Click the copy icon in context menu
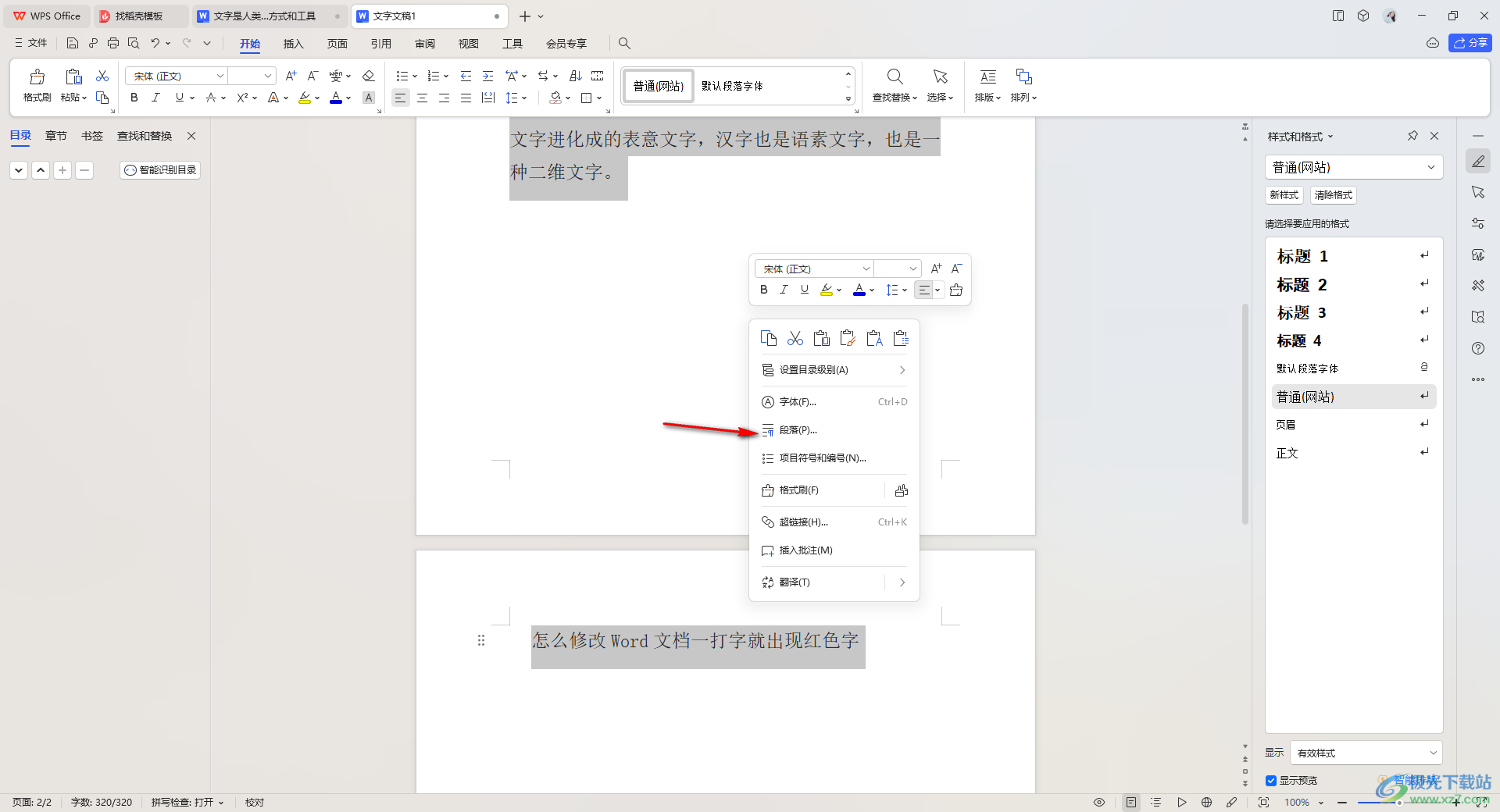The width and height of the screenshot is (1500, 812). pyautogui.click(x=769, y=338)
